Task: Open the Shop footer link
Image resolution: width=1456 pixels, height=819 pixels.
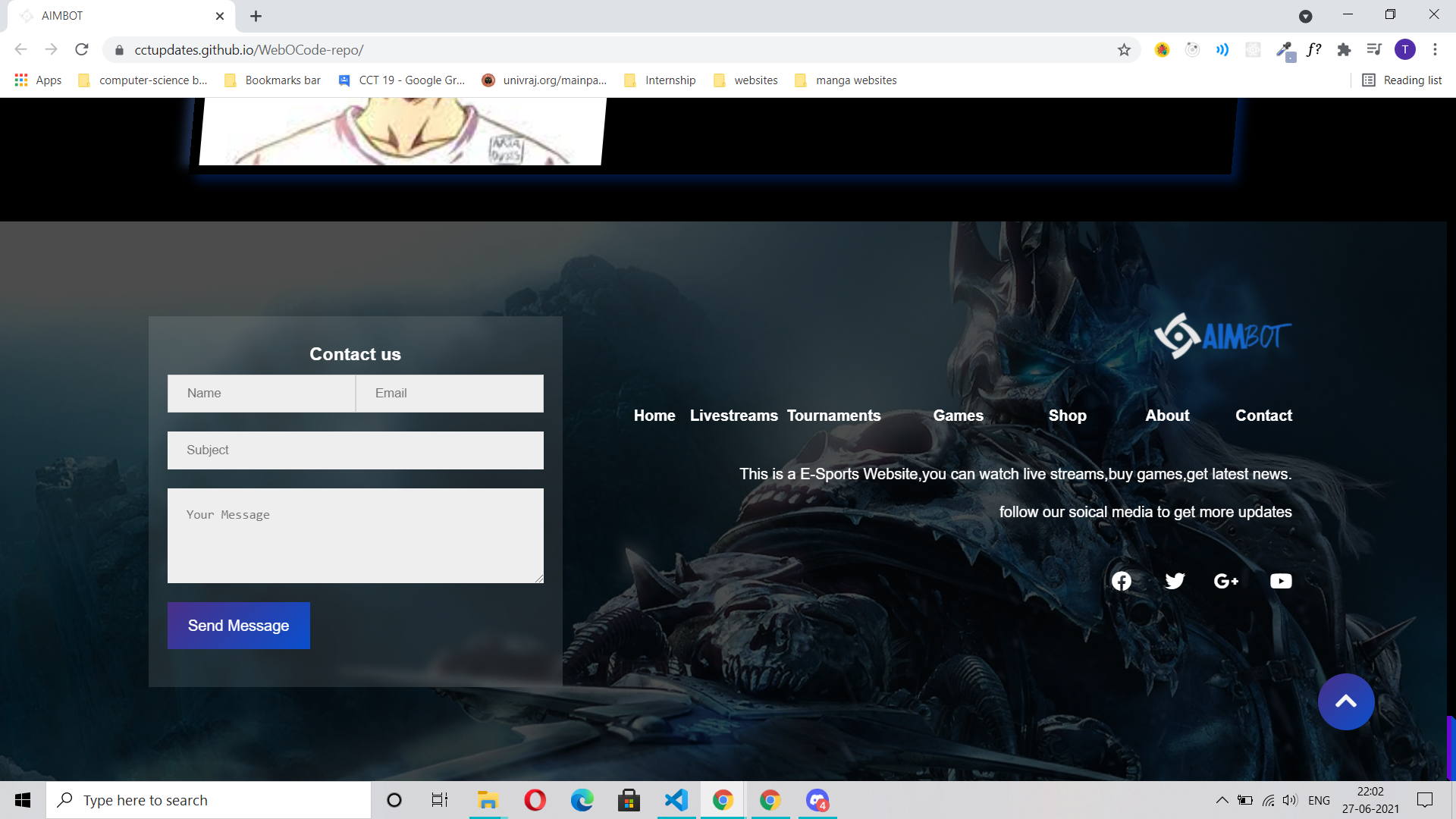Action: [1068, 416]
